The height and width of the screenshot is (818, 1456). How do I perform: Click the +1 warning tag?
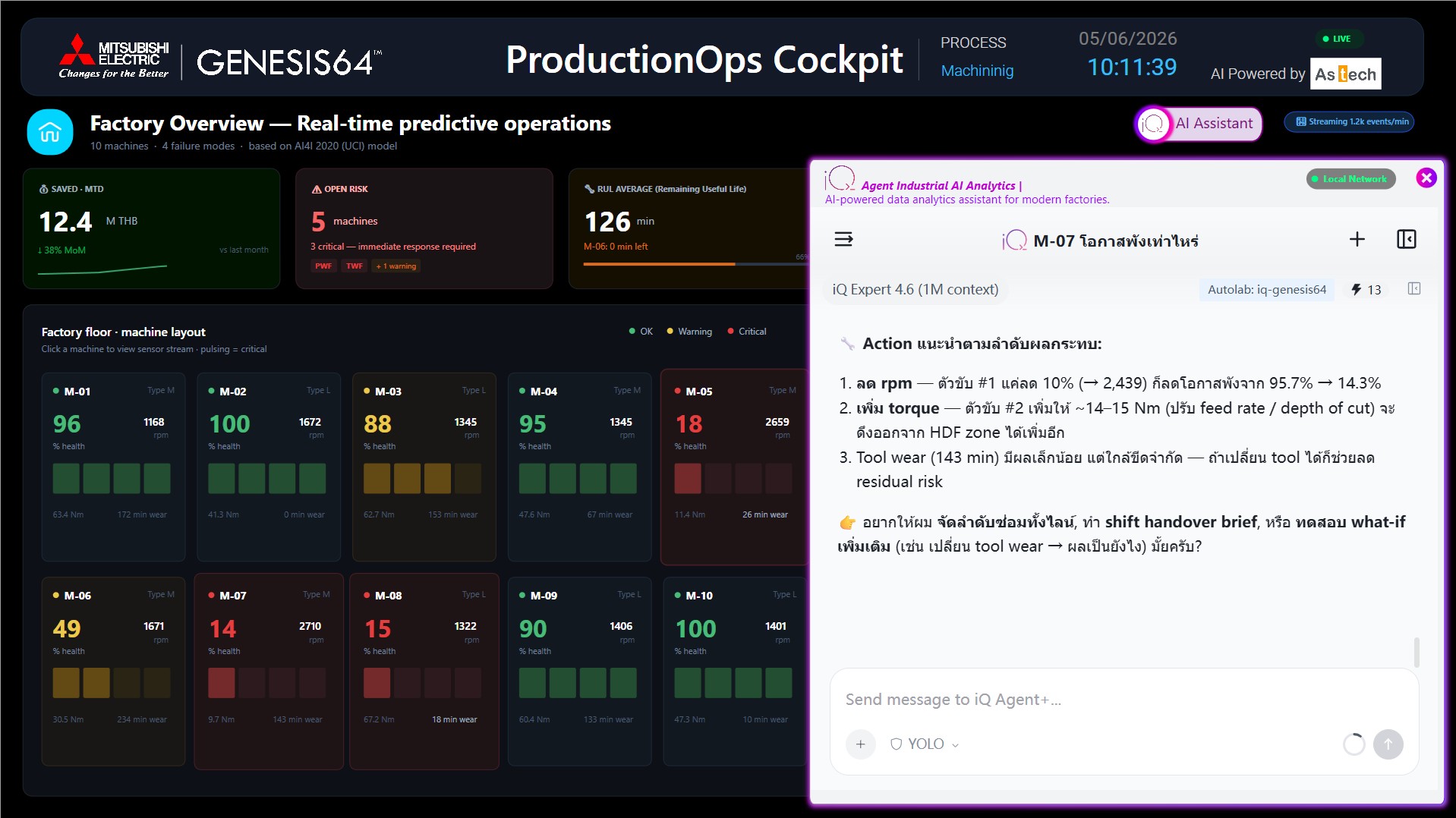(x=396, y=266)
